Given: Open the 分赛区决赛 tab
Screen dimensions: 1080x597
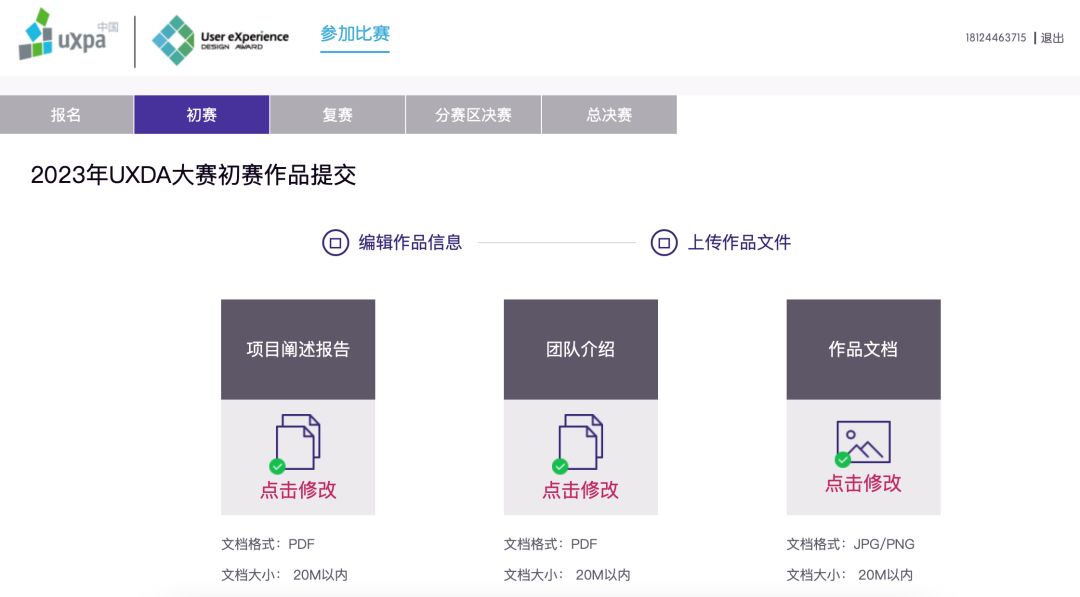Looking at the screenshot, I should 473,114.
